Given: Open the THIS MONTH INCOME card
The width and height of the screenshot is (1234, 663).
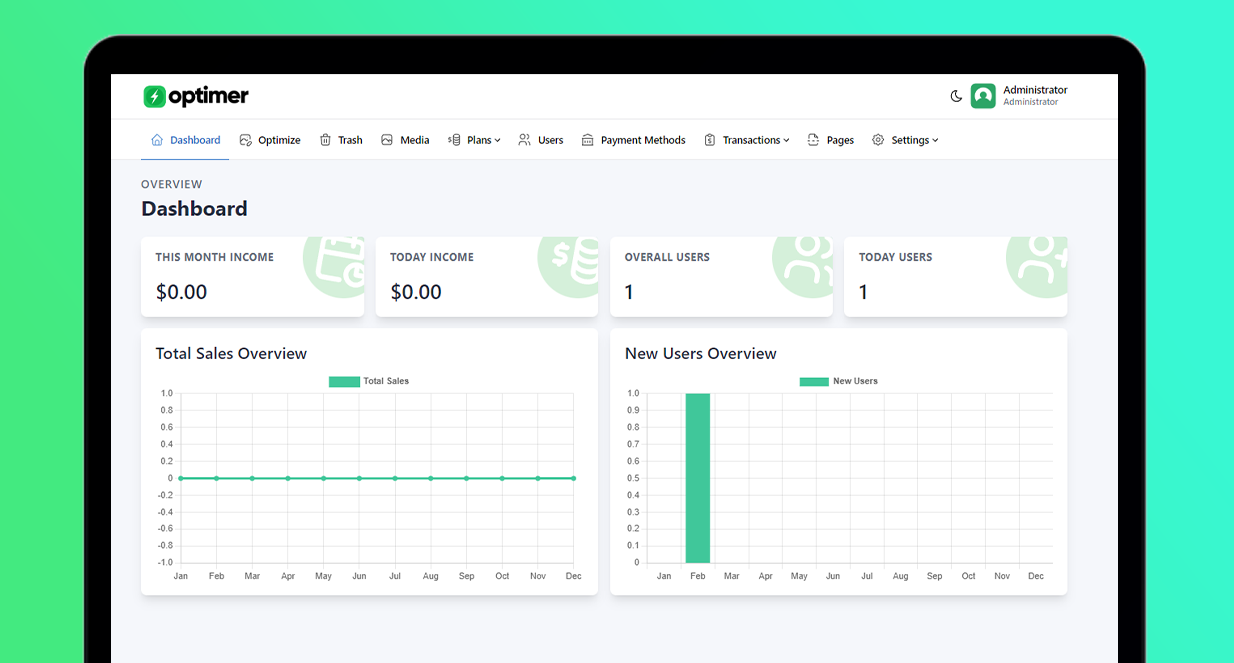Looking at the screenshot, I should 252,276.
